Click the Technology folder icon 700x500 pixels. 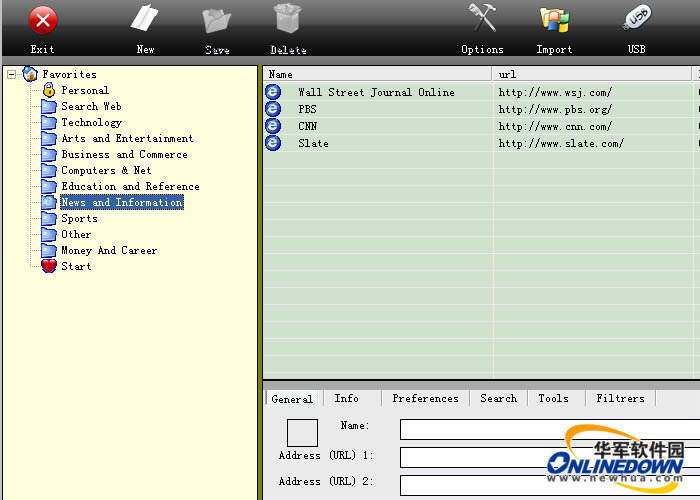click(x=49, y=122)
